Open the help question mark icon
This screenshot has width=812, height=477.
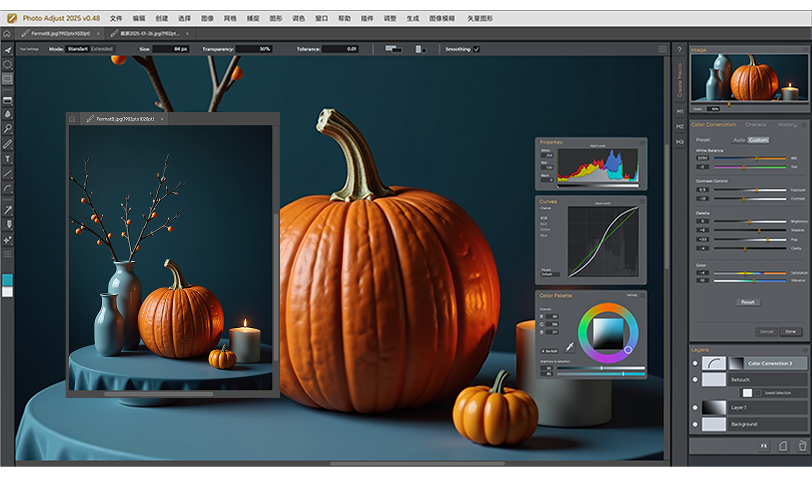pos(679,49)
